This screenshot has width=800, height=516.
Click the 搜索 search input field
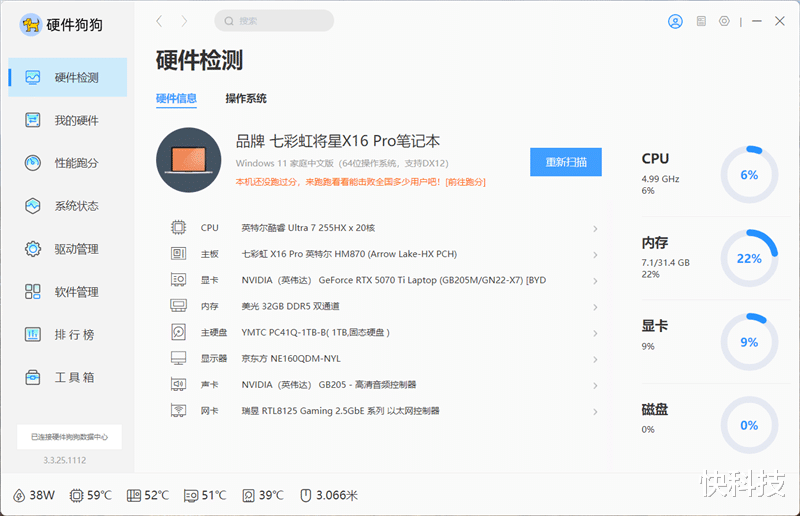click(274, 21)
